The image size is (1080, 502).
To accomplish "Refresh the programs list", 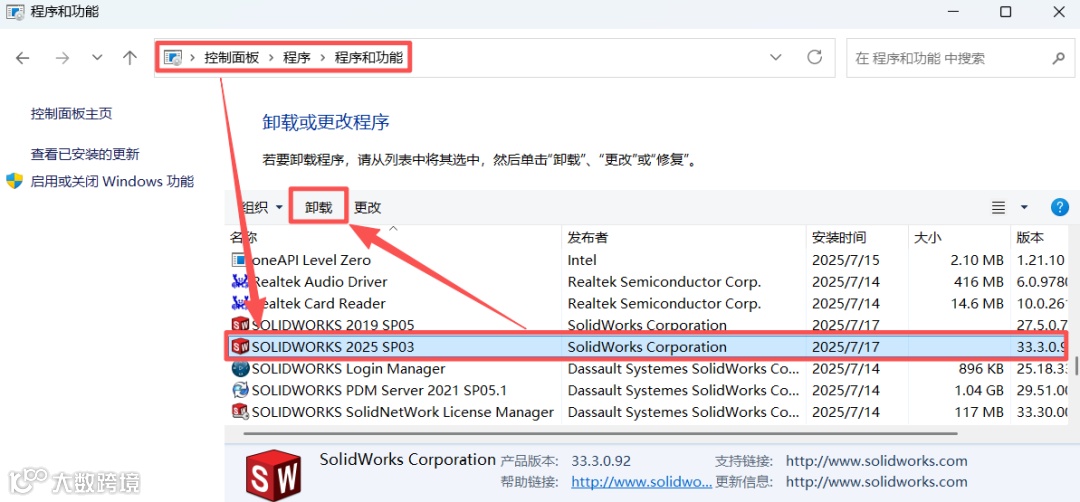I will pyautogui.click(x=815, y=57).
